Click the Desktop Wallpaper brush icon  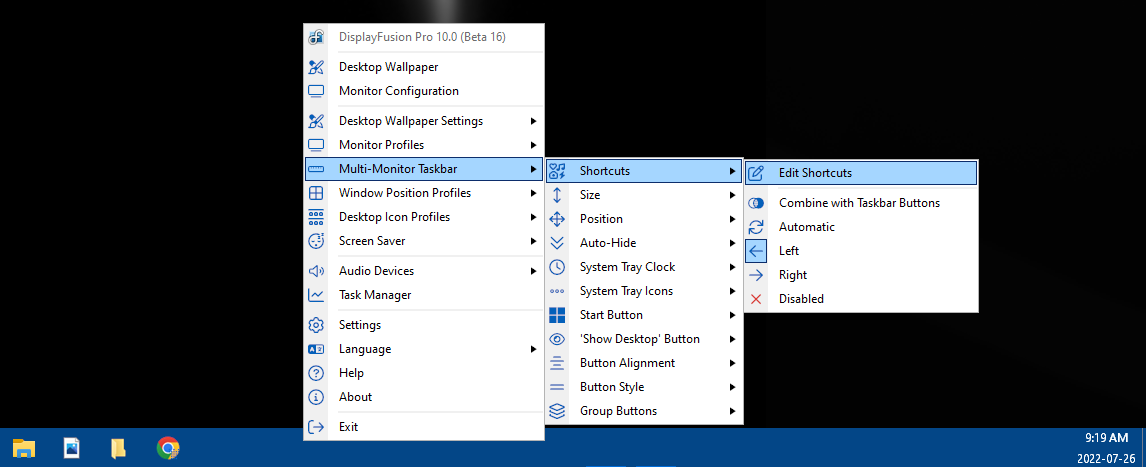click(316, 67)
